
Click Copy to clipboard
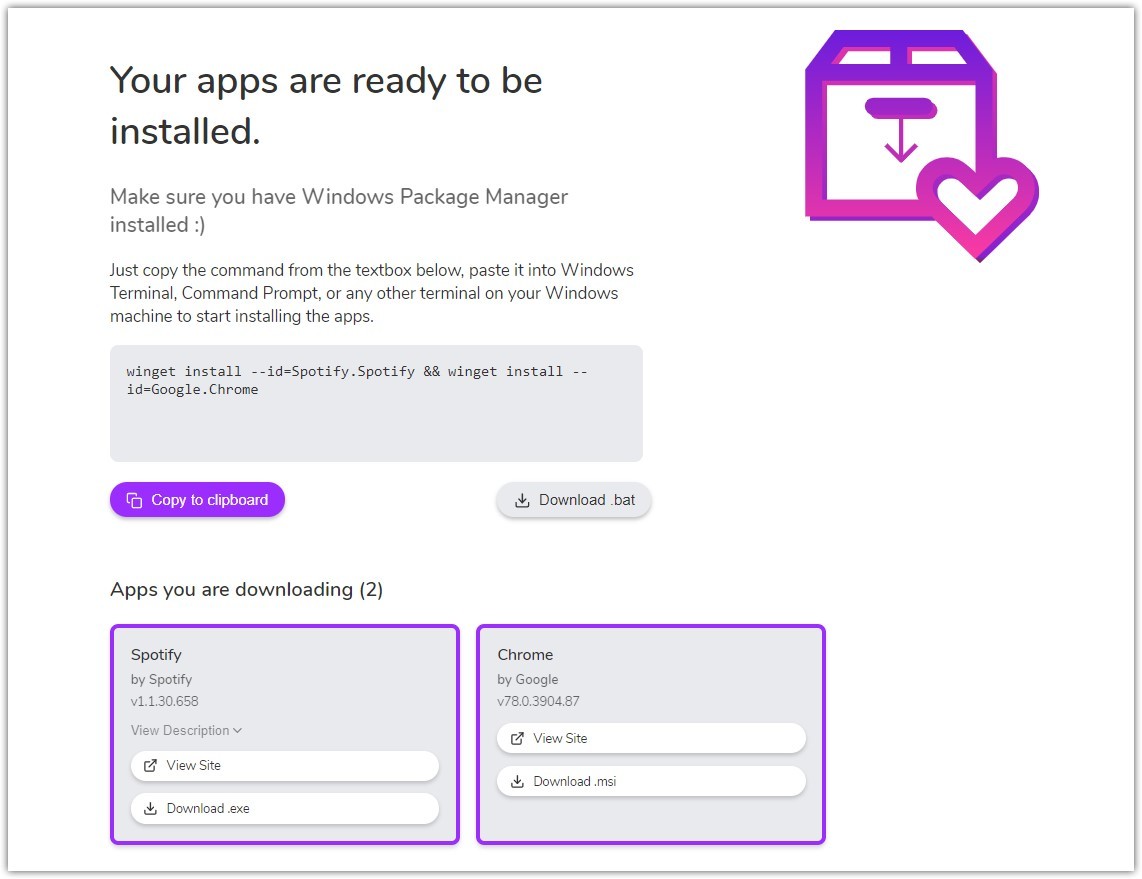click(196, 499)
